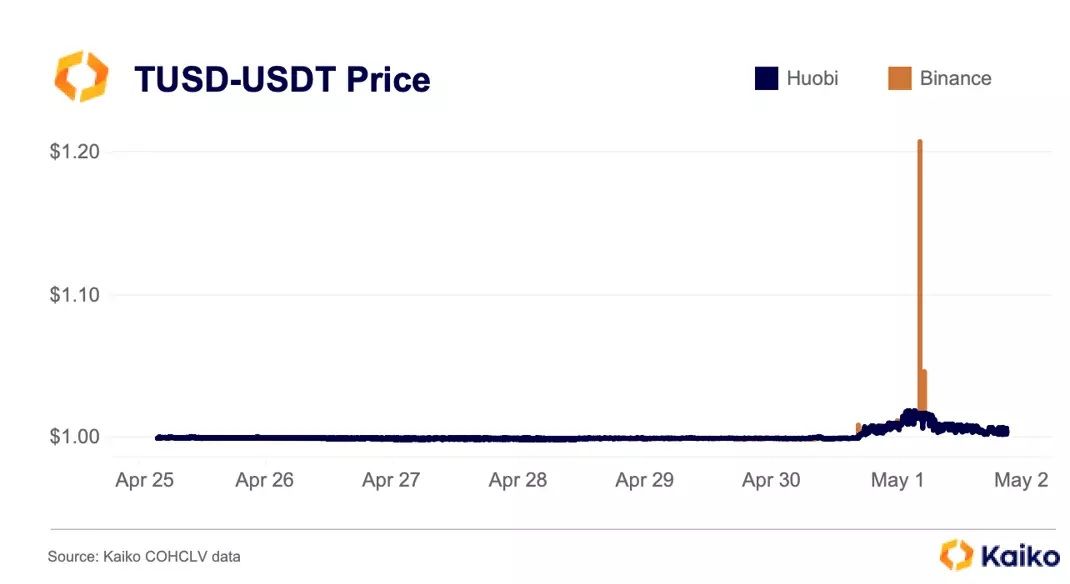Select the May 2 date tick label
This screenshot has height=584, width=1070.
click(1021, 480)
